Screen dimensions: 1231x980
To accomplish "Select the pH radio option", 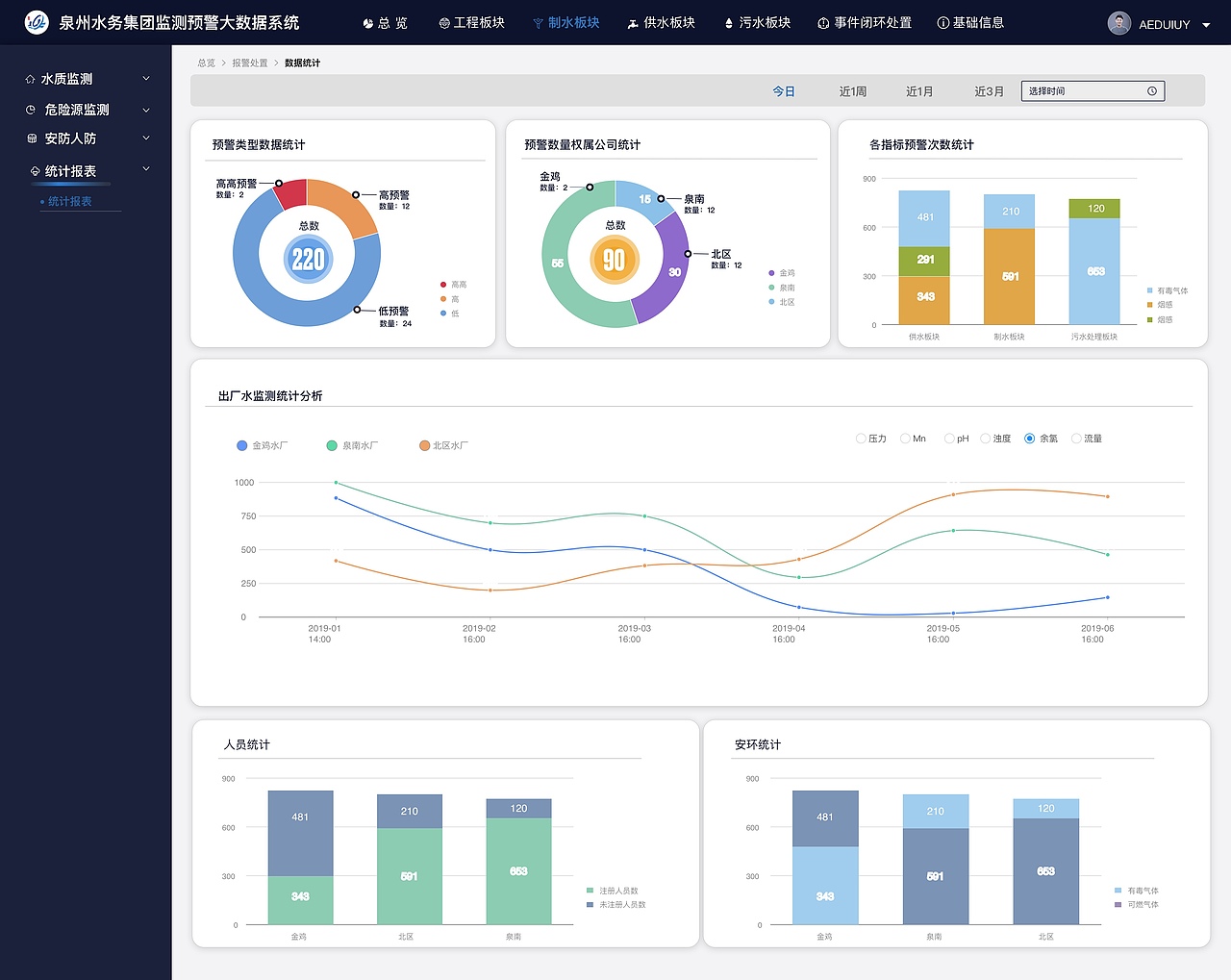I will 949,439.
